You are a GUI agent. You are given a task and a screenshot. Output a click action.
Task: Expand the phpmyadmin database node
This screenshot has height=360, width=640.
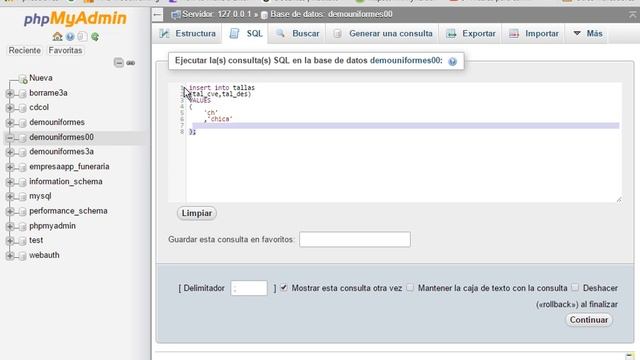click(x=10, y=227)
